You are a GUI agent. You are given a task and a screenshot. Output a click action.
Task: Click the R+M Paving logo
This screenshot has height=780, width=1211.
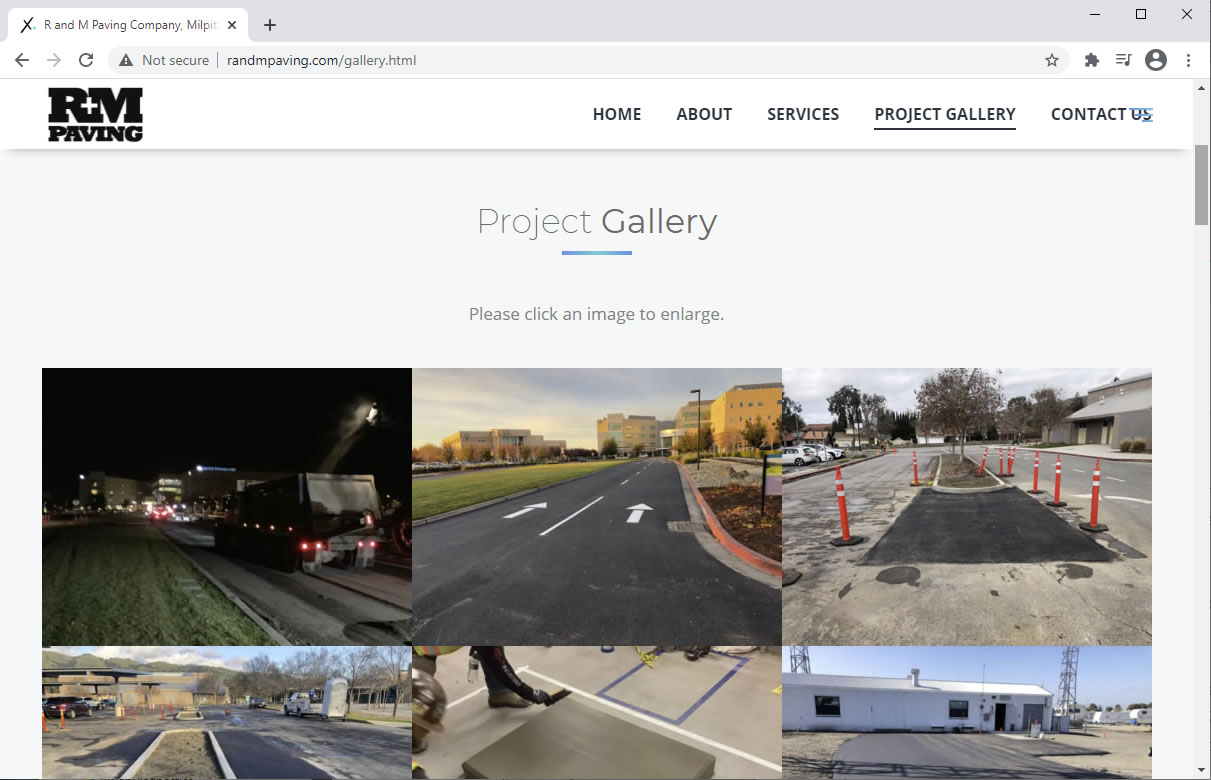[95, 114]
